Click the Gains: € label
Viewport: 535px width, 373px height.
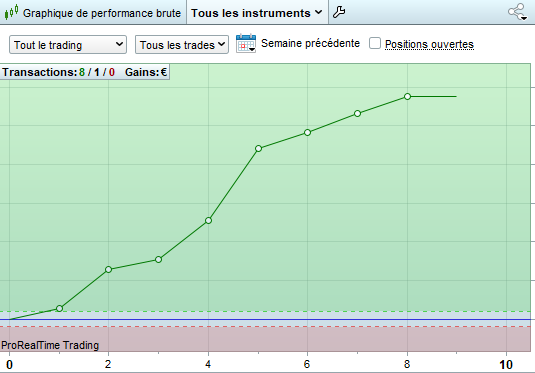pyautogui.click(x=146, y=72)
